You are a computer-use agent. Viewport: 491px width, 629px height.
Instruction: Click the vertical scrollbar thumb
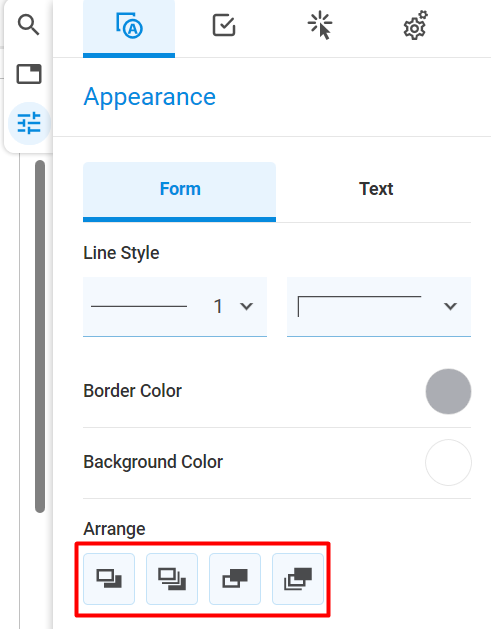(40, 336)
